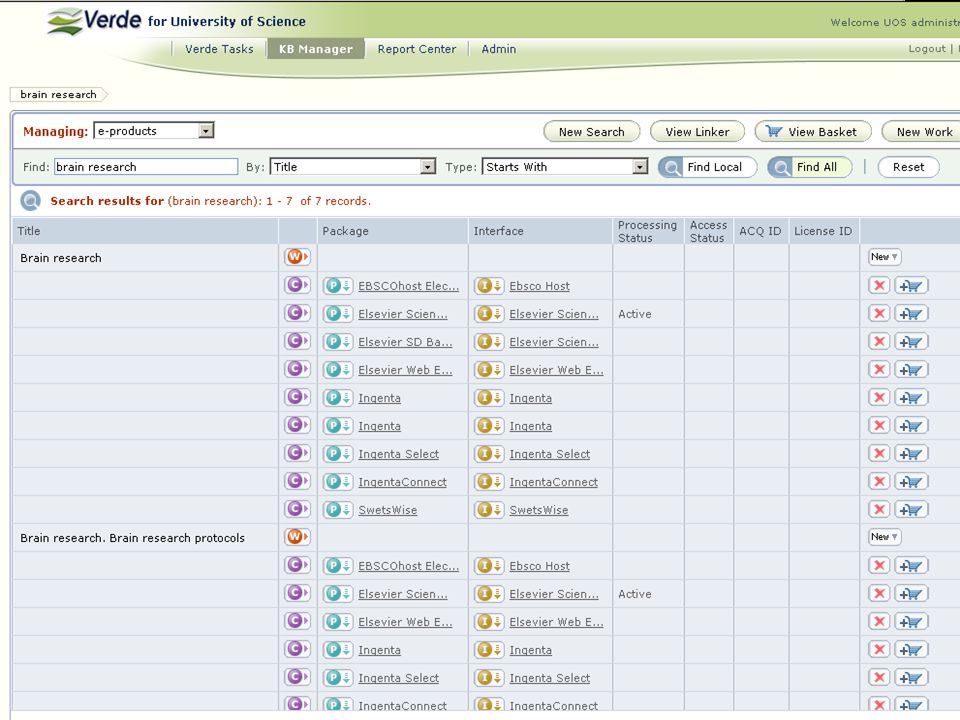960x720 pixels.
Task: Click constituent icon in the SwetsWise row
Action: [297, 509]
